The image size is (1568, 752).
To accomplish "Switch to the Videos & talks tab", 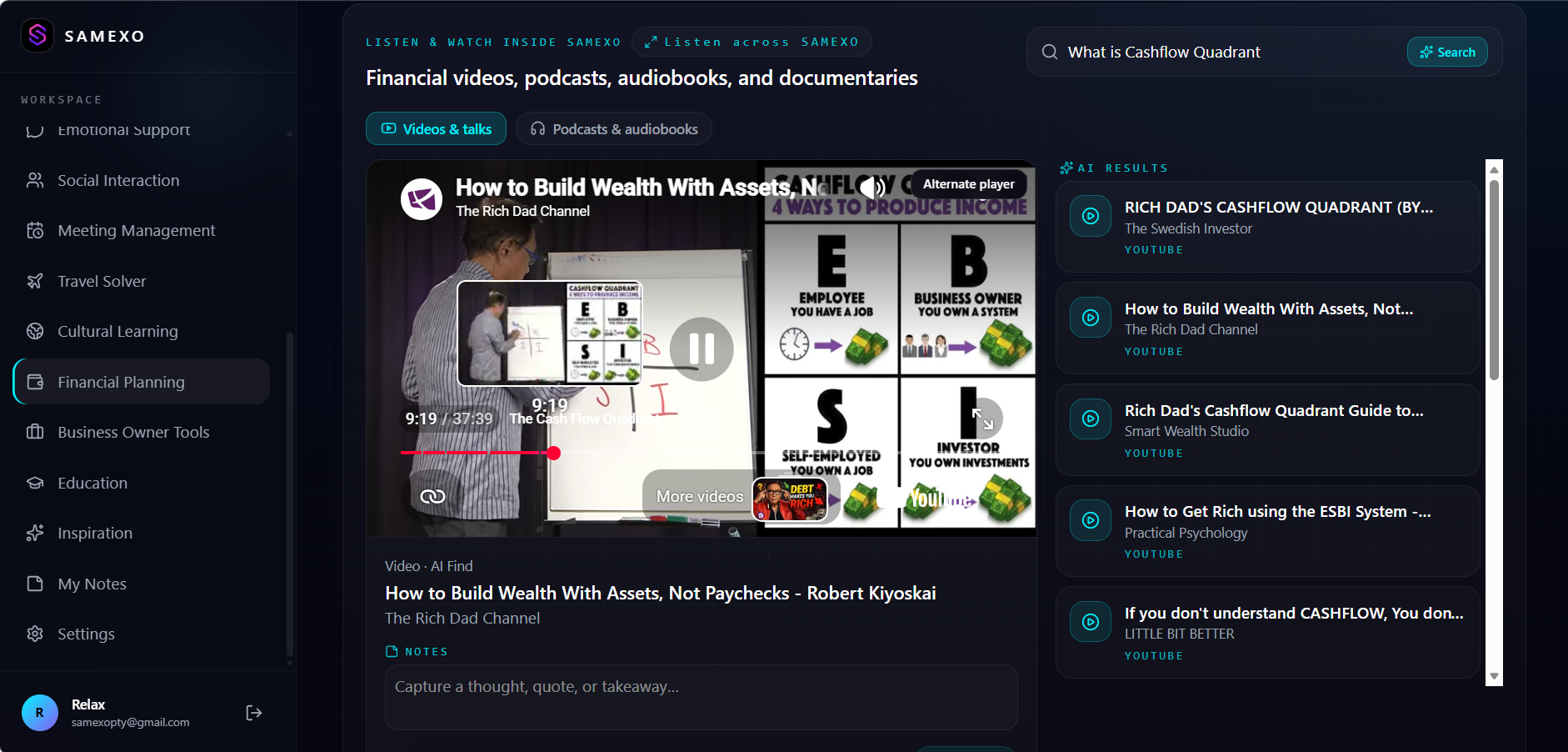I will pos(436,128).
